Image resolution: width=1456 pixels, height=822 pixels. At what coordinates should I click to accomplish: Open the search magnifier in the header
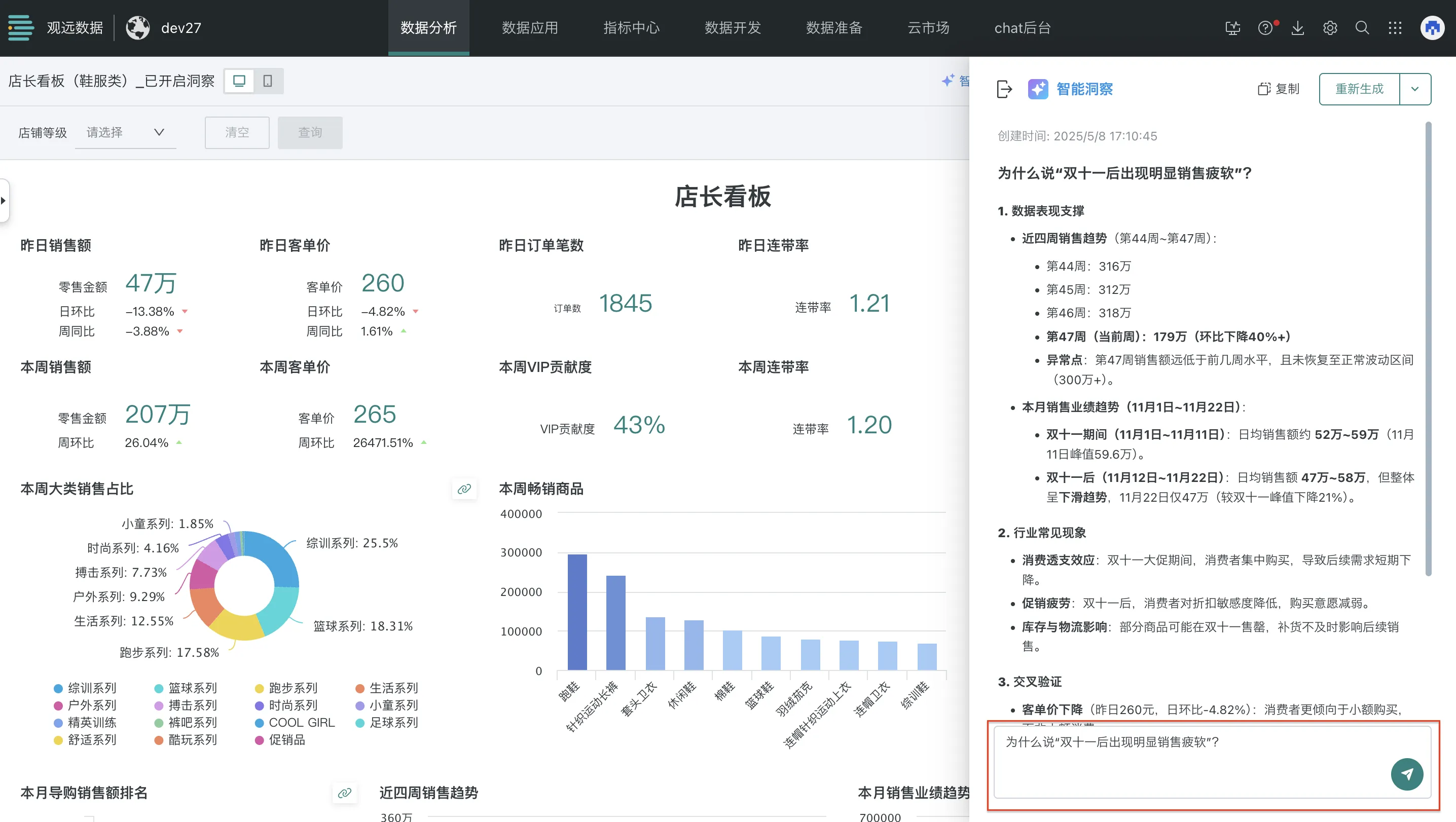(1362, 28)
